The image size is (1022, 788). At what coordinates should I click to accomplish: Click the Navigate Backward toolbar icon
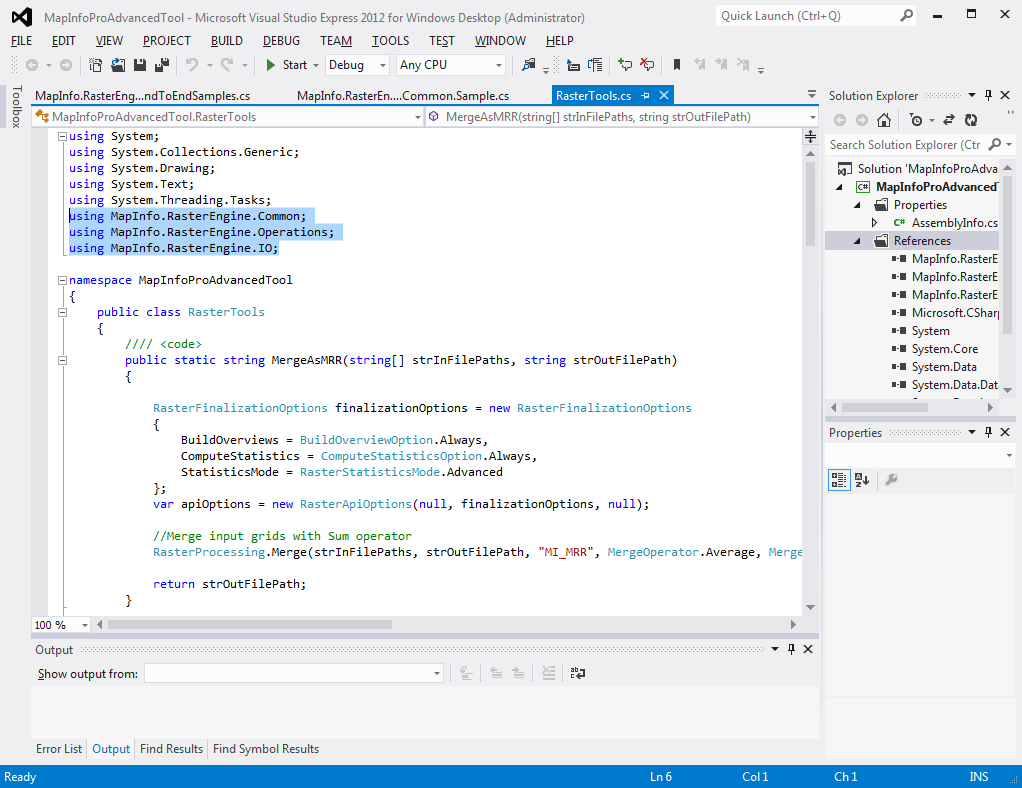[31, 65]
